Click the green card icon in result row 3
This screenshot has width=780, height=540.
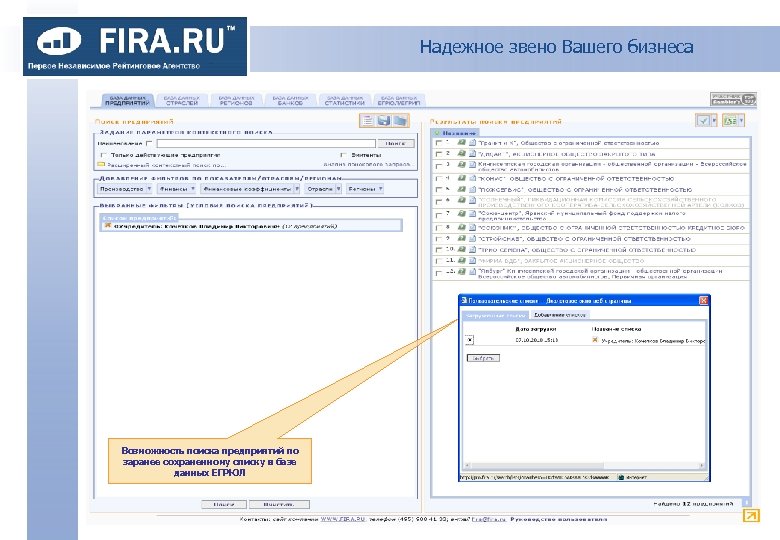pyautogui.click(x=462, y=164)
